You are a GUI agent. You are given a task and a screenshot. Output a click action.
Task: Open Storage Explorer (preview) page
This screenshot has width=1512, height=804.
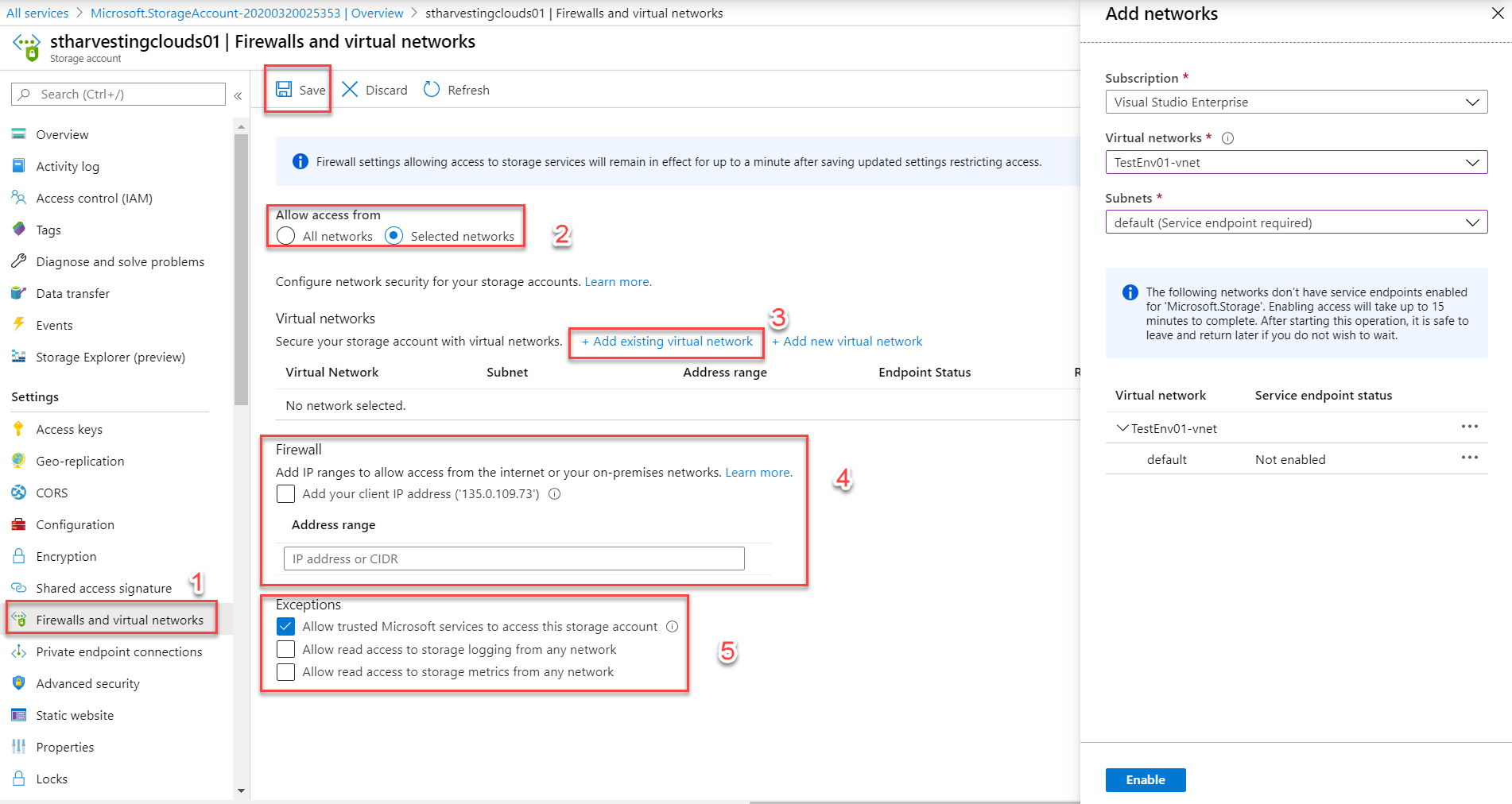coord(110,357)
